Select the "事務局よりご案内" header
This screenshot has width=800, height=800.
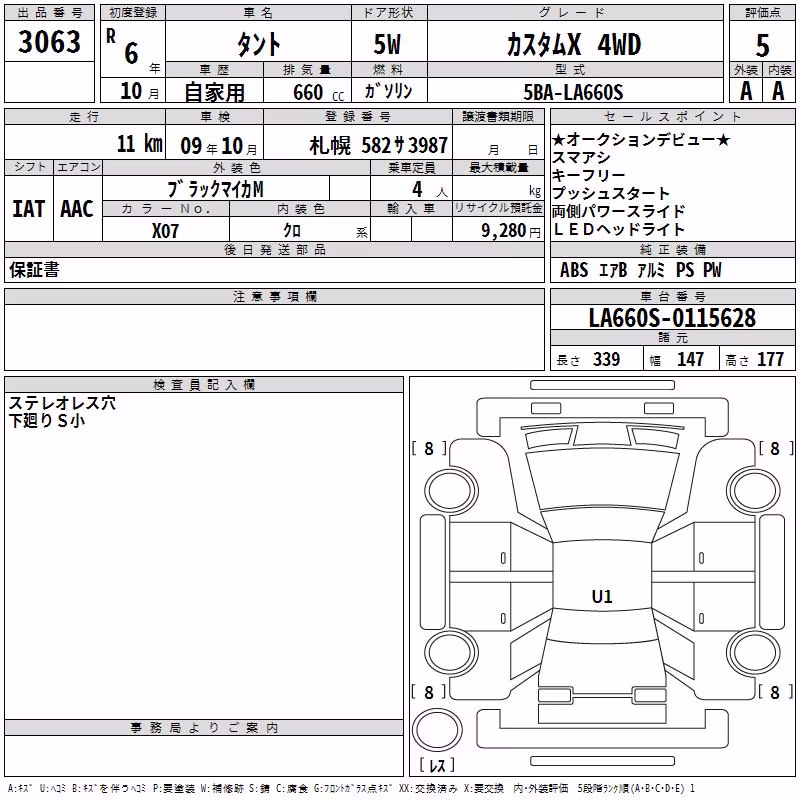pos(204,728)
